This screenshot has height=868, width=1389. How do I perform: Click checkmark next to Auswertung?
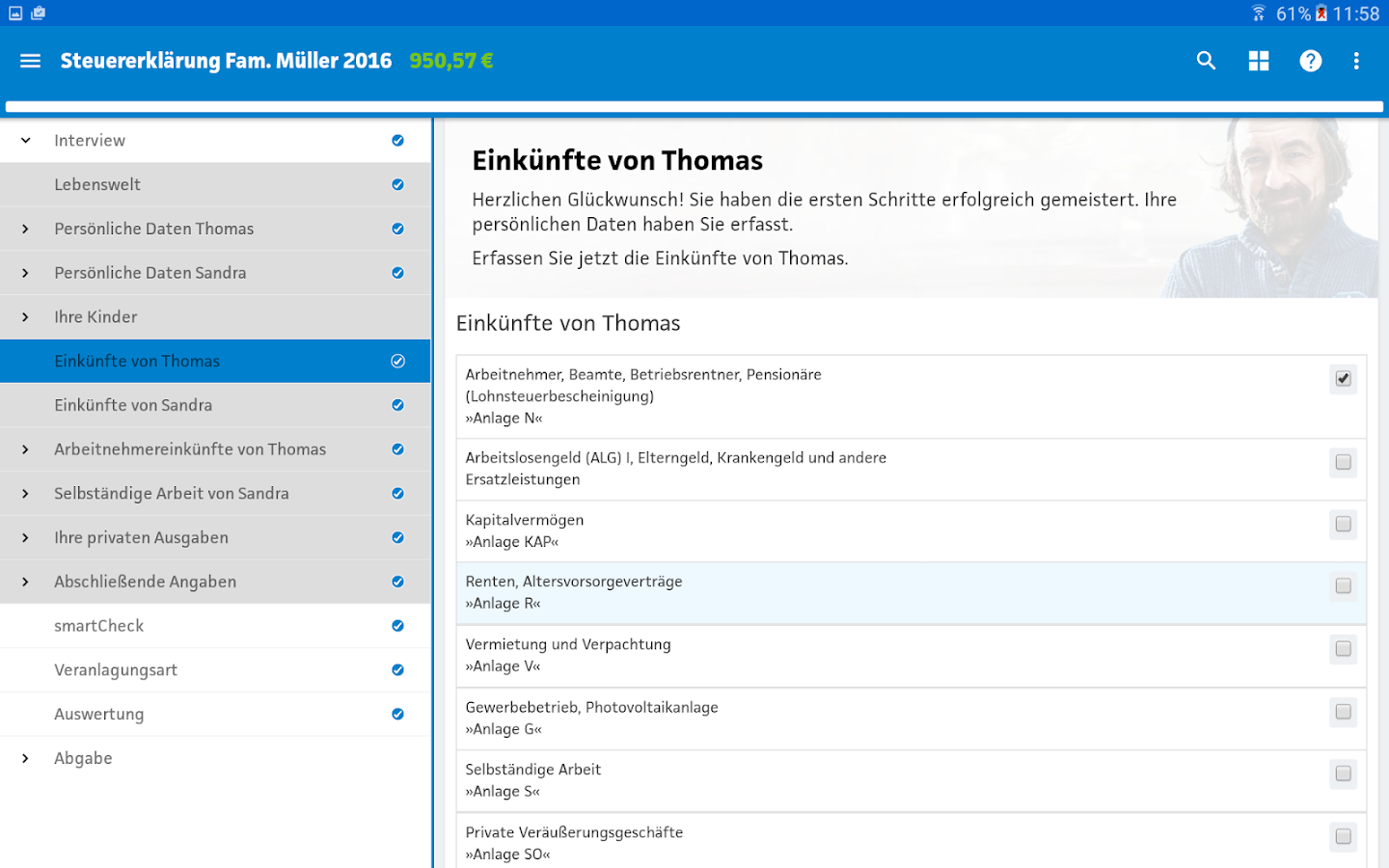tap(397, 715)
